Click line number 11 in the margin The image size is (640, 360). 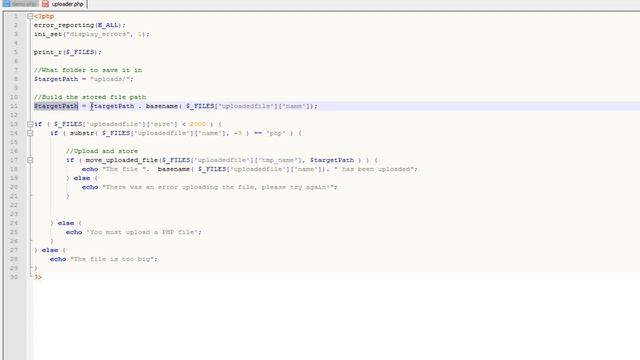click(14, 106)
